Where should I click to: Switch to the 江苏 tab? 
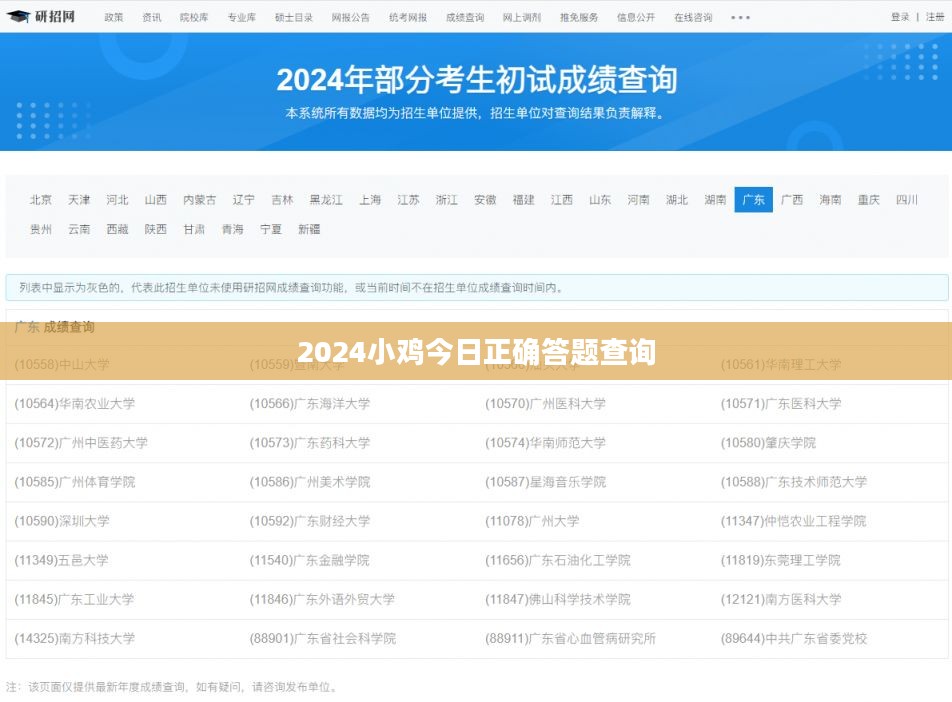(408, 200)
